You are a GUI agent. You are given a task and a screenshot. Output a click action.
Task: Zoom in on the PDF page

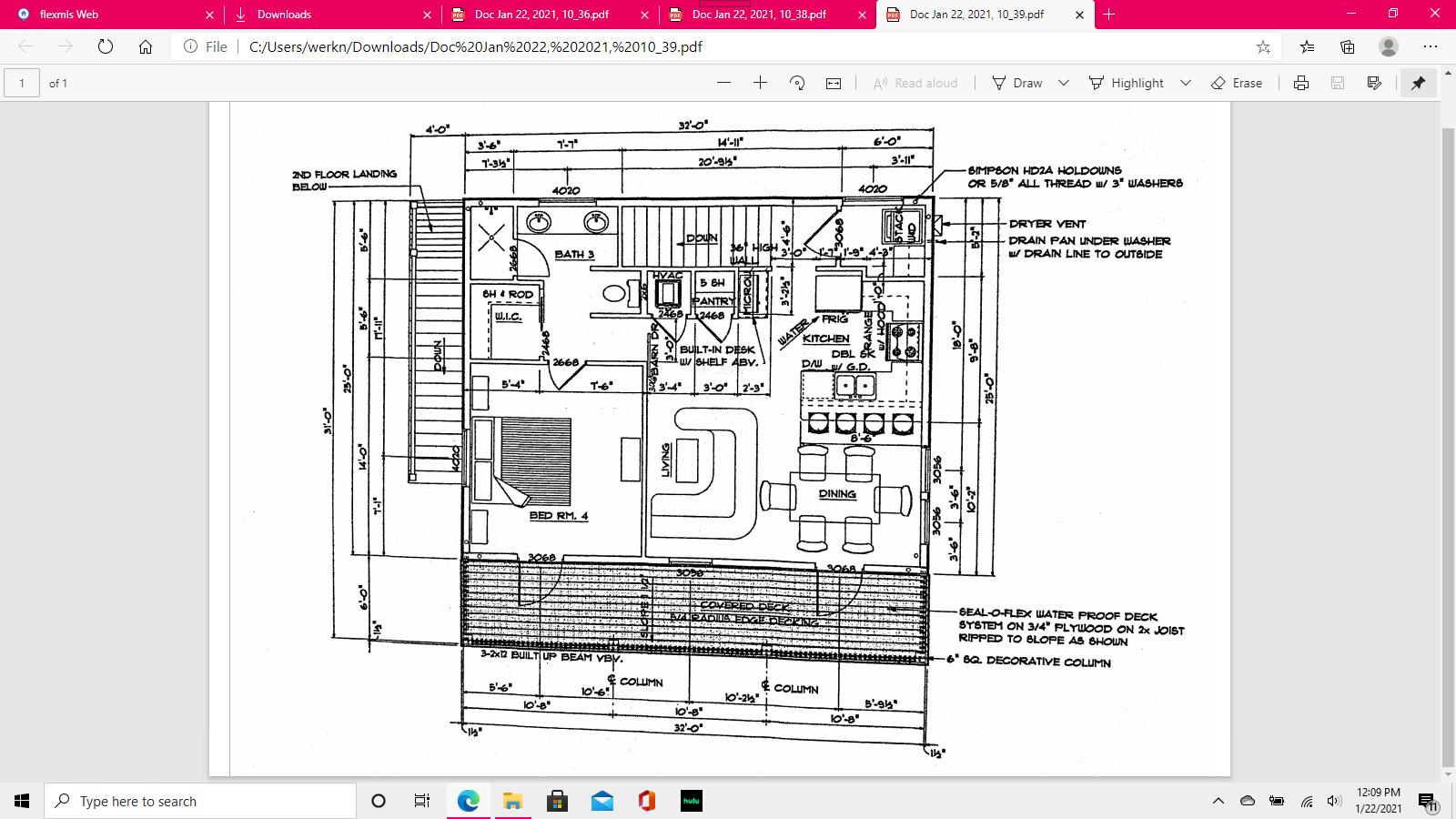(x=760, y=83)
